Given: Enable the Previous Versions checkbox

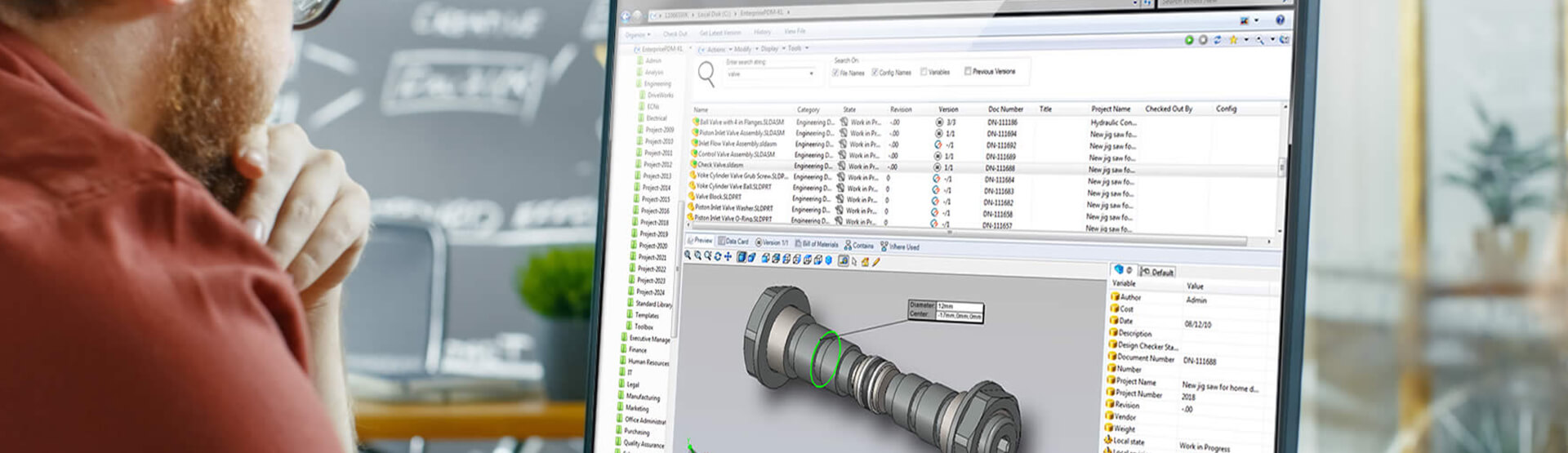Looking at the screenshot, I should tap(968, 71).
